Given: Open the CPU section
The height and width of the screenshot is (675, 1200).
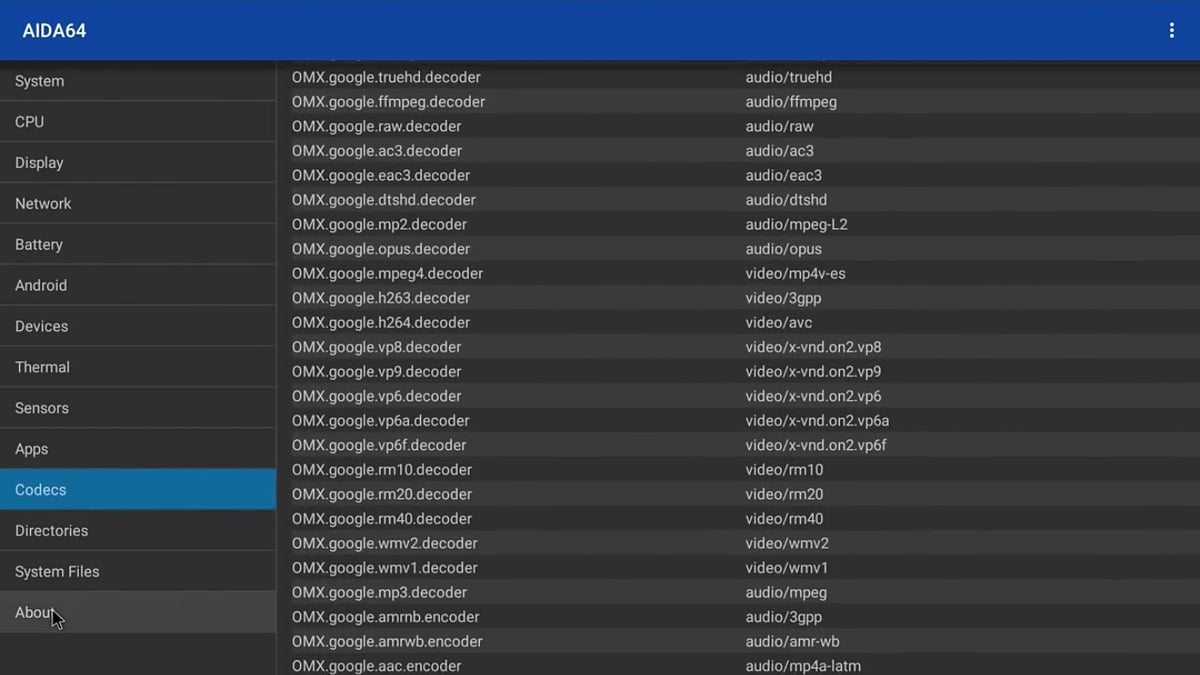Looking at the screenshot, I should (x=138, y=122).
